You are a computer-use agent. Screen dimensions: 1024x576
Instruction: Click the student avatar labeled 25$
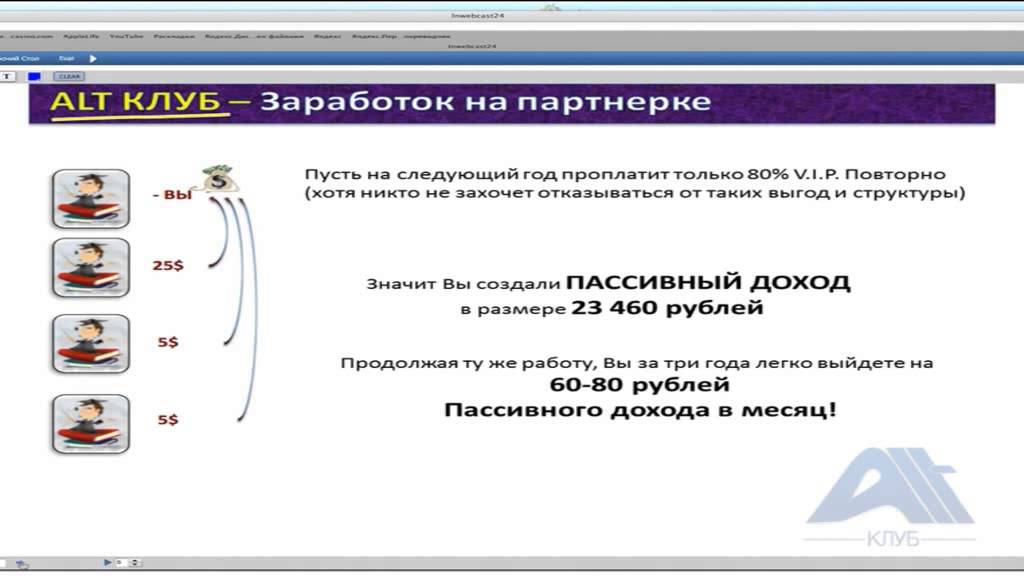[x=91, y=268]
